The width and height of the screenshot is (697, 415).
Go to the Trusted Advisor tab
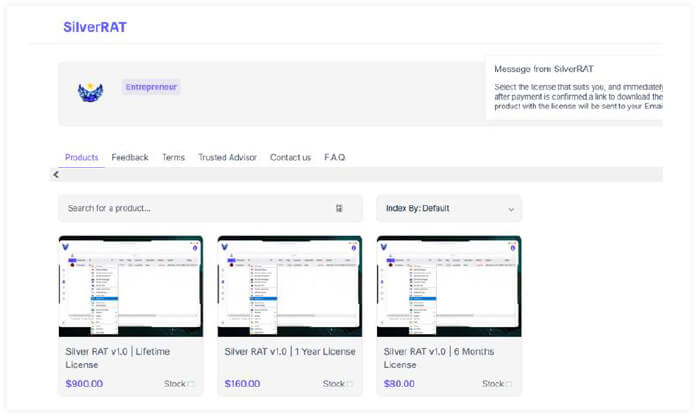[227, 157]
